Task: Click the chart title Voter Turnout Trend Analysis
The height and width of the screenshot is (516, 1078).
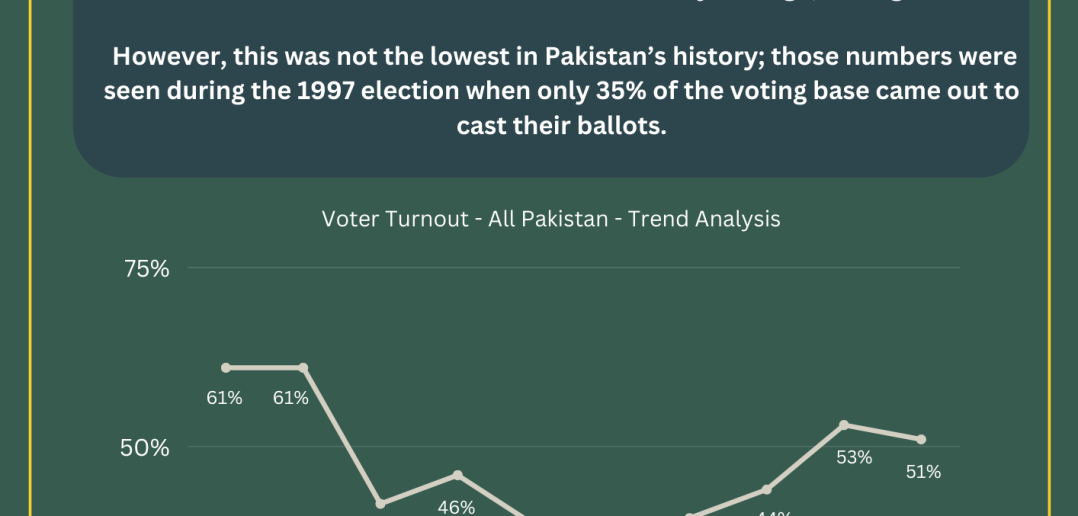Action: (x=551, y=218)
